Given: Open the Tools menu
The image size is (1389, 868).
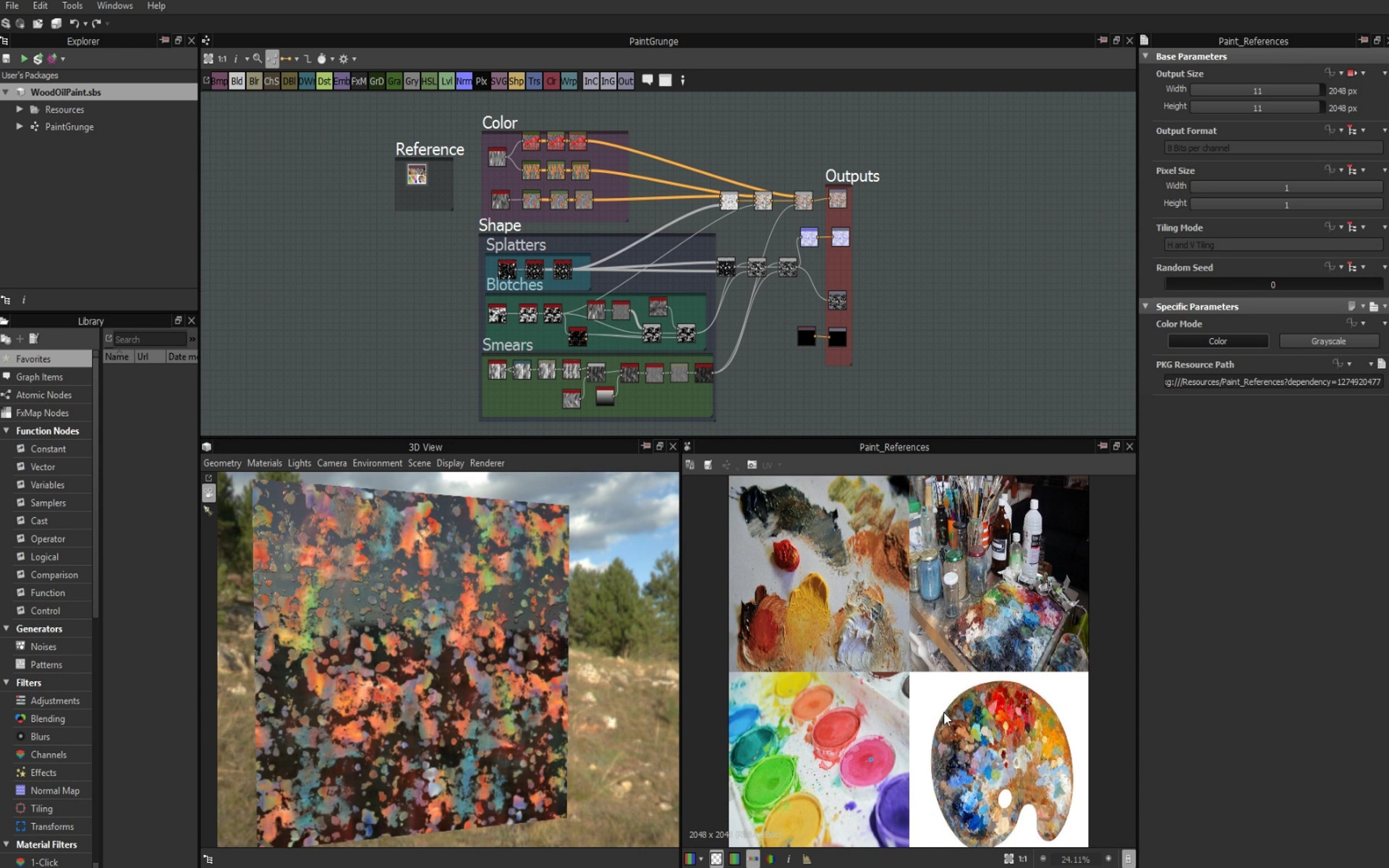Looking at the screenshot, I should click(x=72, y=6).
